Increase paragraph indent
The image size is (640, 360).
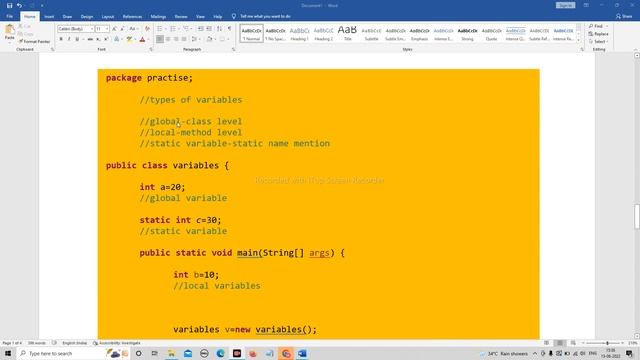[209, 29]
